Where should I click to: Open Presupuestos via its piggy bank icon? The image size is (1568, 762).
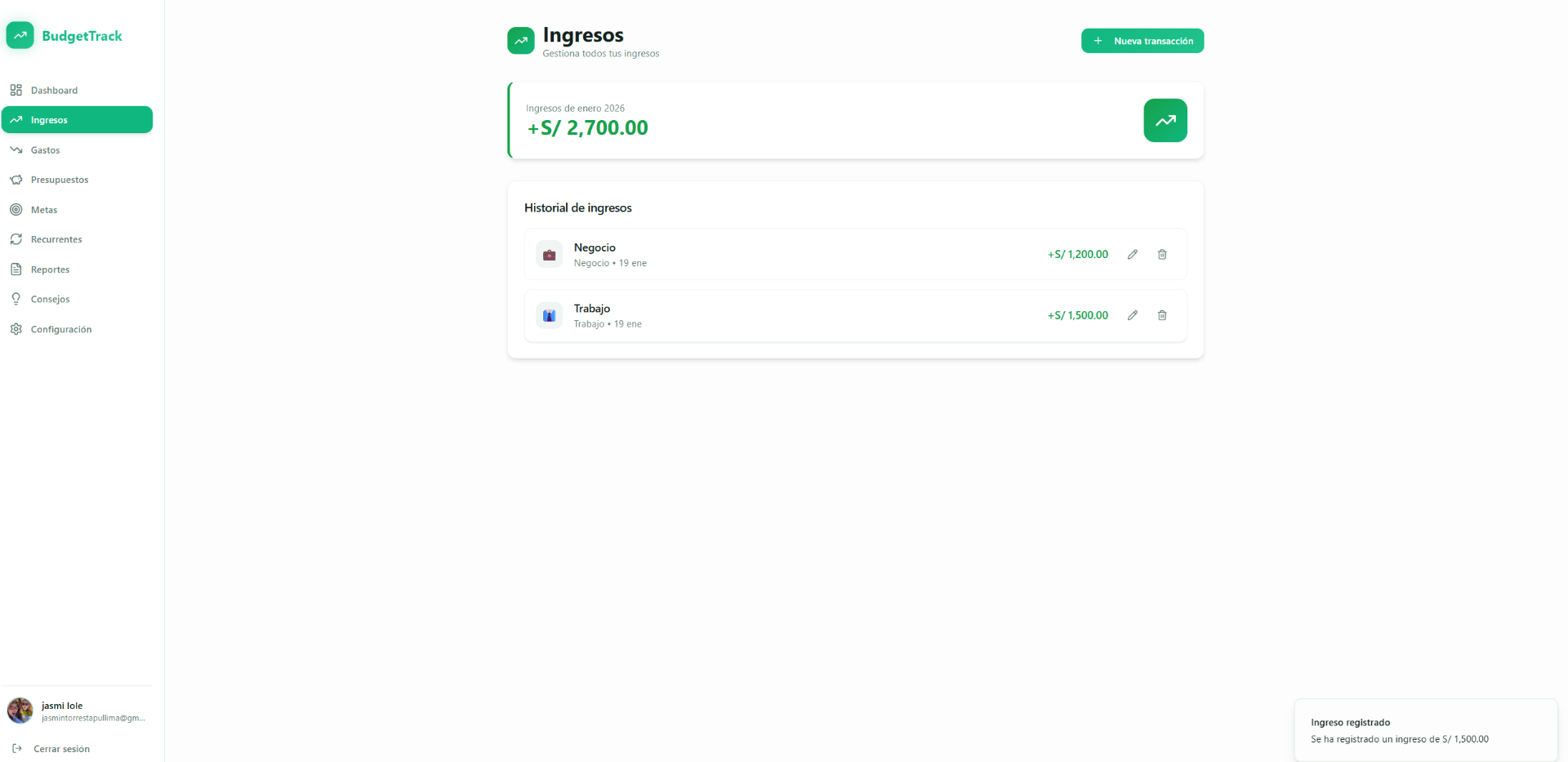coord(16,180)
